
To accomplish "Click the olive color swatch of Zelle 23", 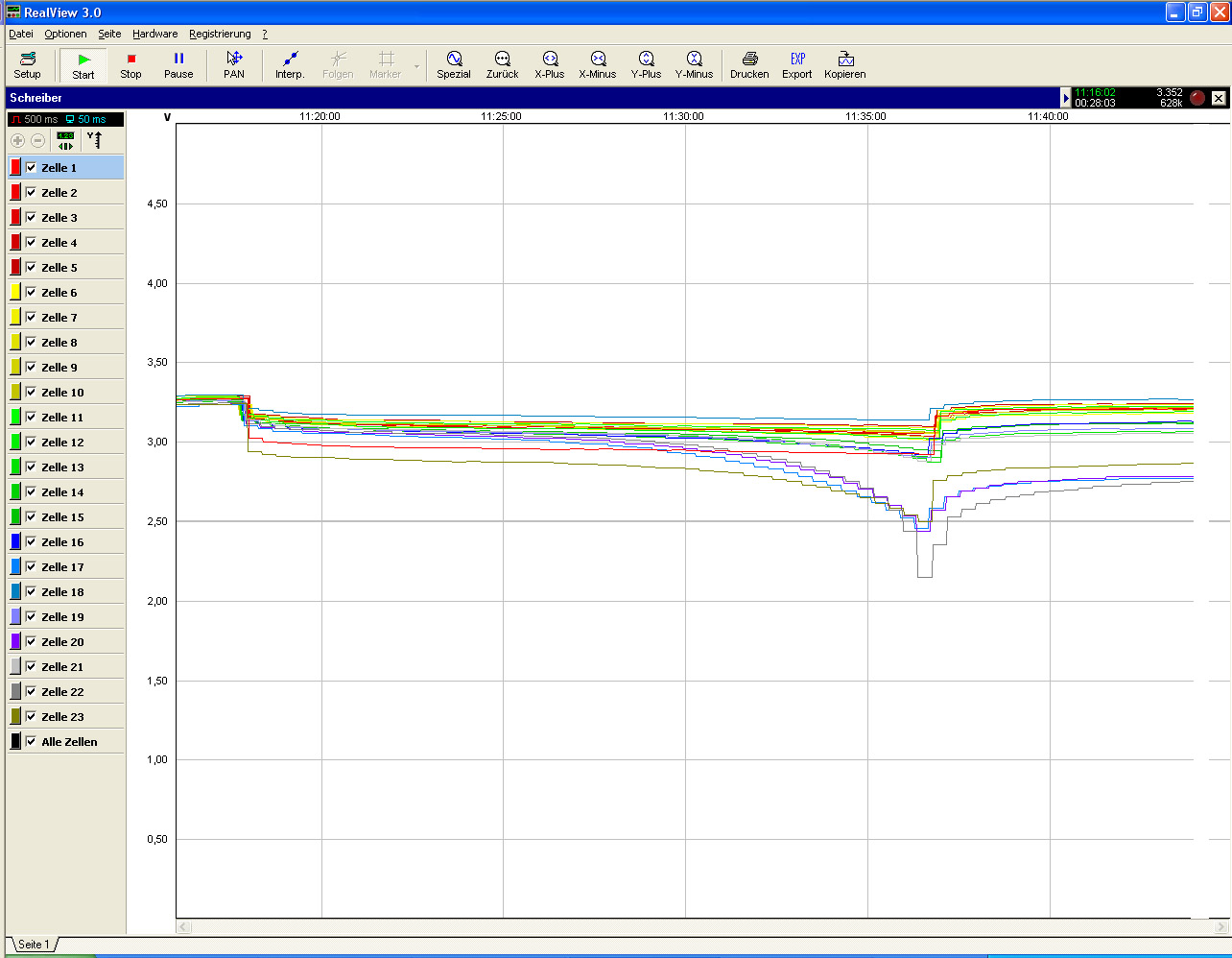I will tap(15, 716).
